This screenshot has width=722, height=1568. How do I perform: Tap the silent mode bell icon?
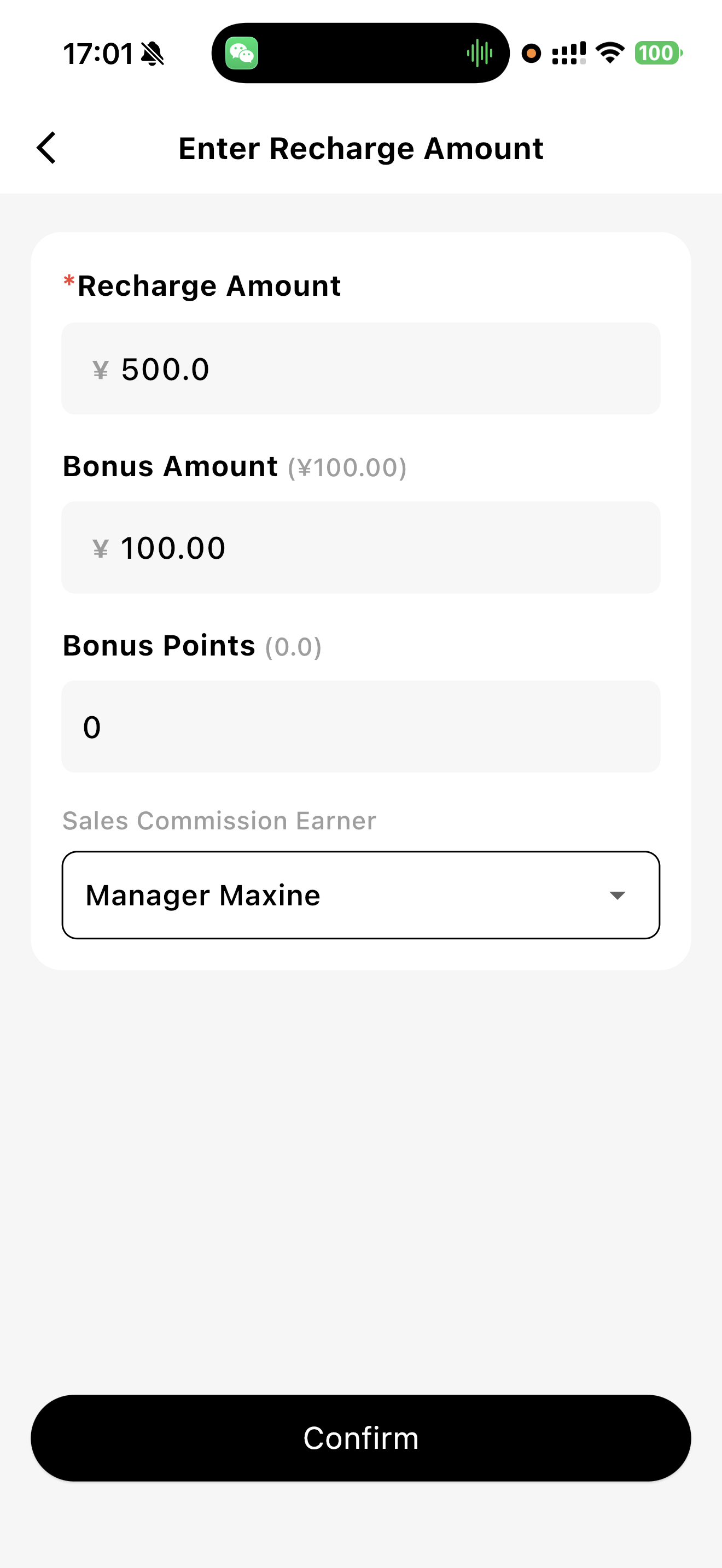coord(152,54)
